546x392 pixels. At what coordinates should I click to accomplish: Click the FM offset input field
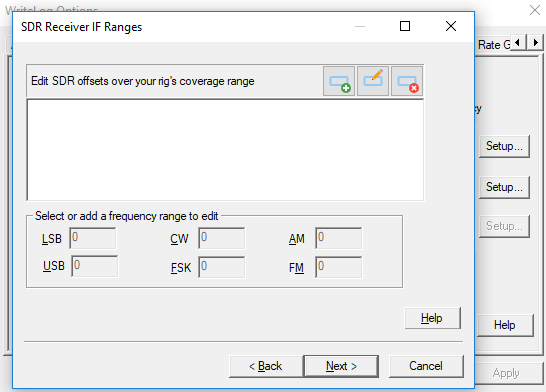pos(338,267)
